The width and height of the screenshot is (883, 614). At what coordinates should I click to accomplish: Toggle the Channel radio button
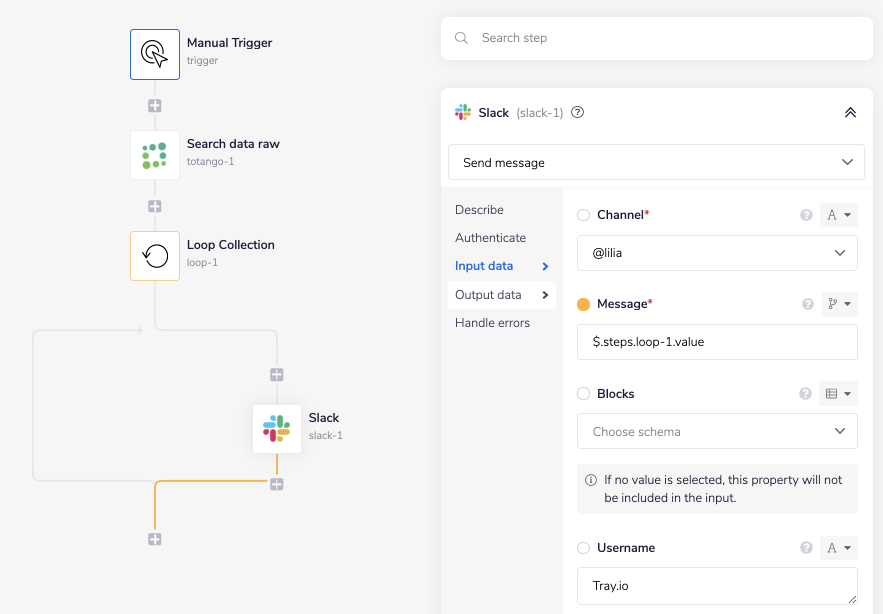pos(584,215)
